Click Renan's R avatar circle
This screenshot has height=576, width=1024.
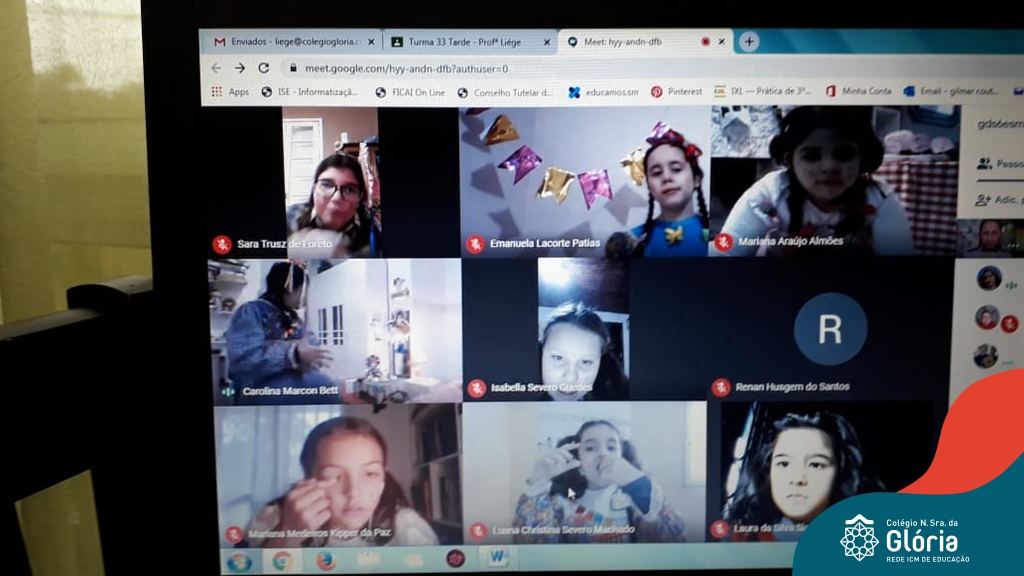click(x=830, y=328)
